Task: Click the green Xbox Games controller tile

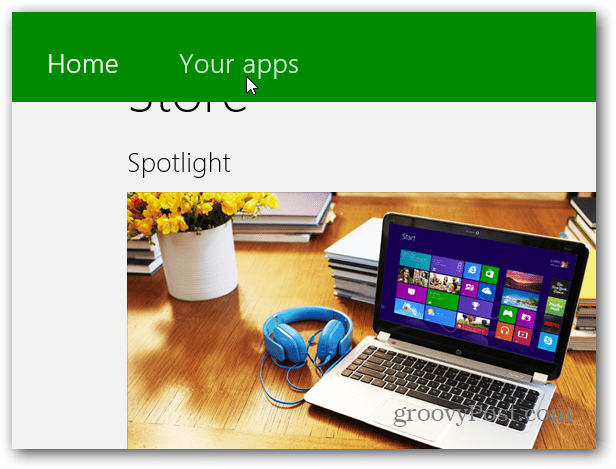Action: tap(508, 314)
